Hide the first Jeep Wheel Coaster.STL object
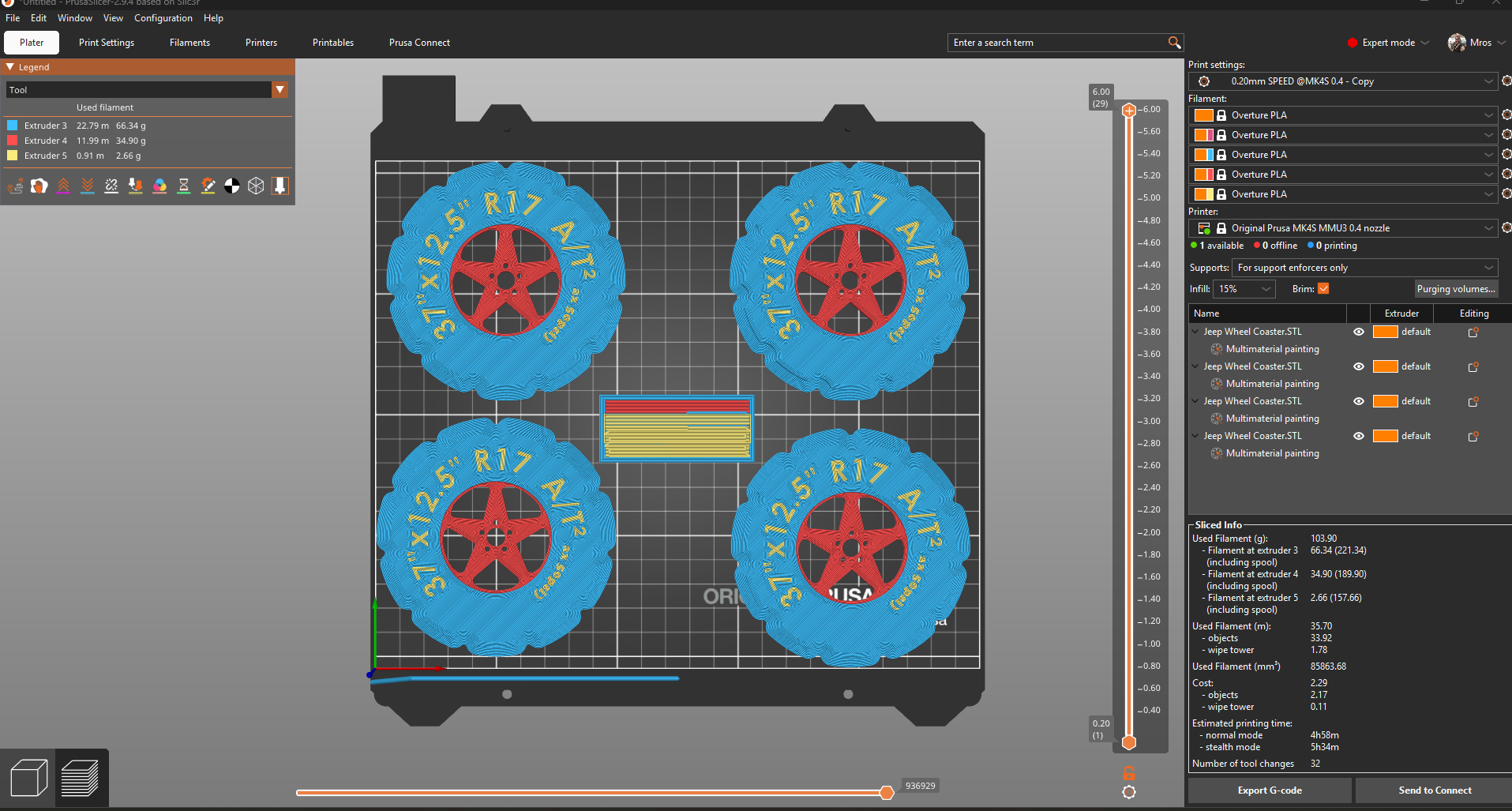Image resolution: width=1512 pixels, height=811 pixels. click(1359, 332)
